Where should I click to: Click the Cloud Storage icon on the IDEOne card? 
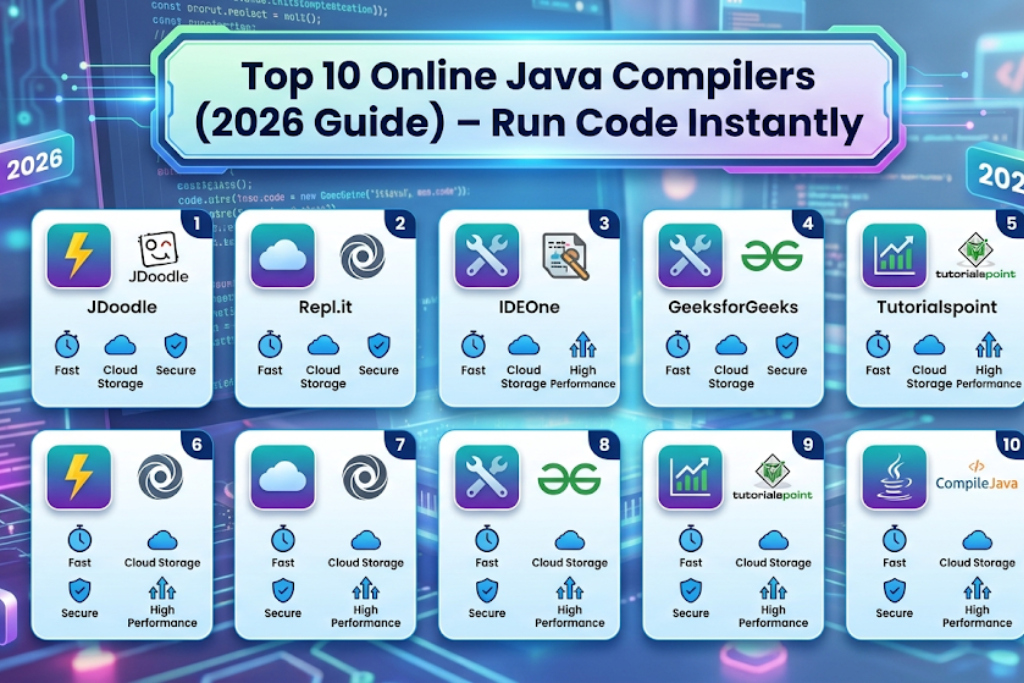[x=524, y=345]
